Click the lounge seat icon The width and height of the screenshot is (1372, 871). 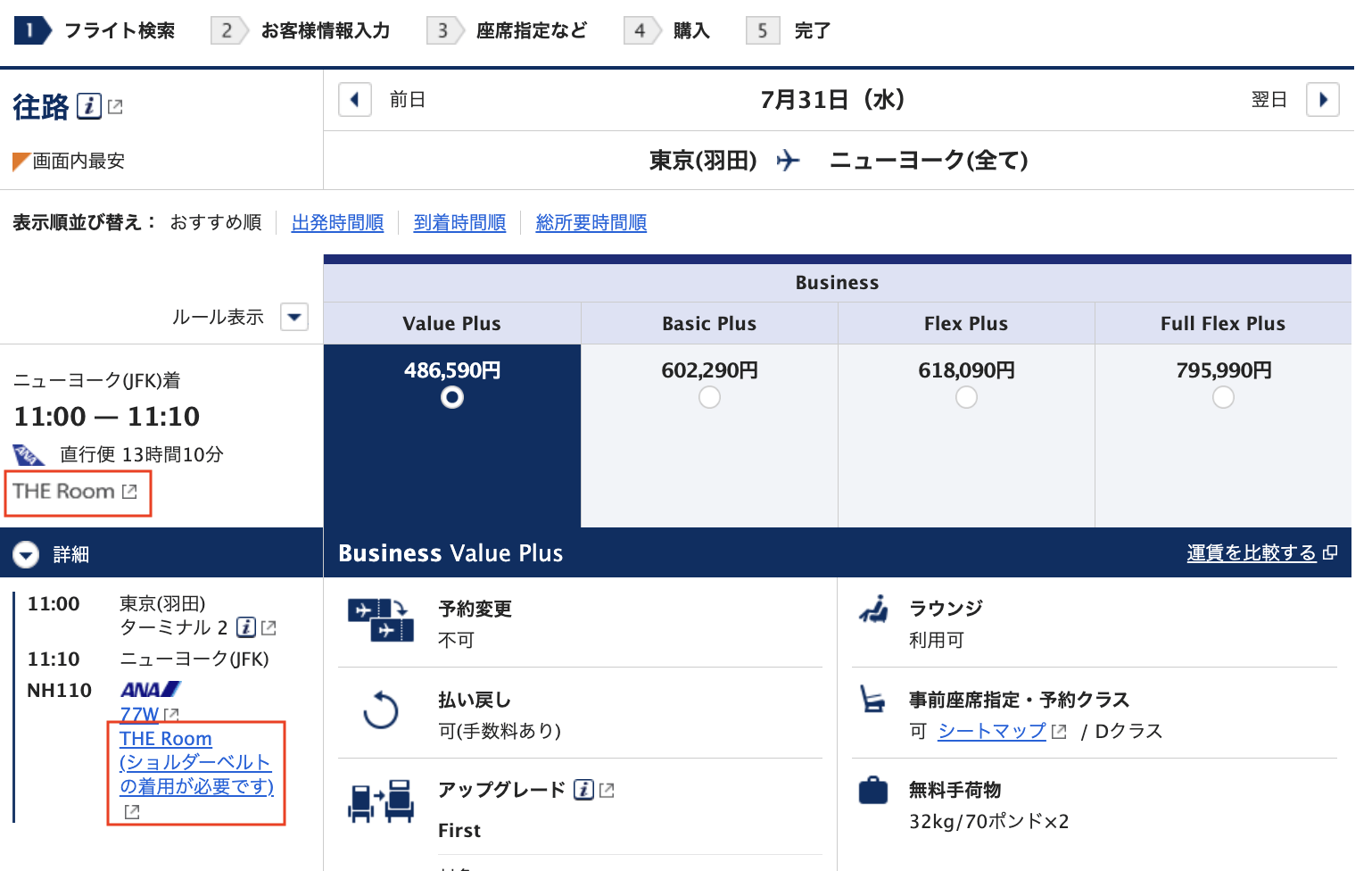click(873, 609)
